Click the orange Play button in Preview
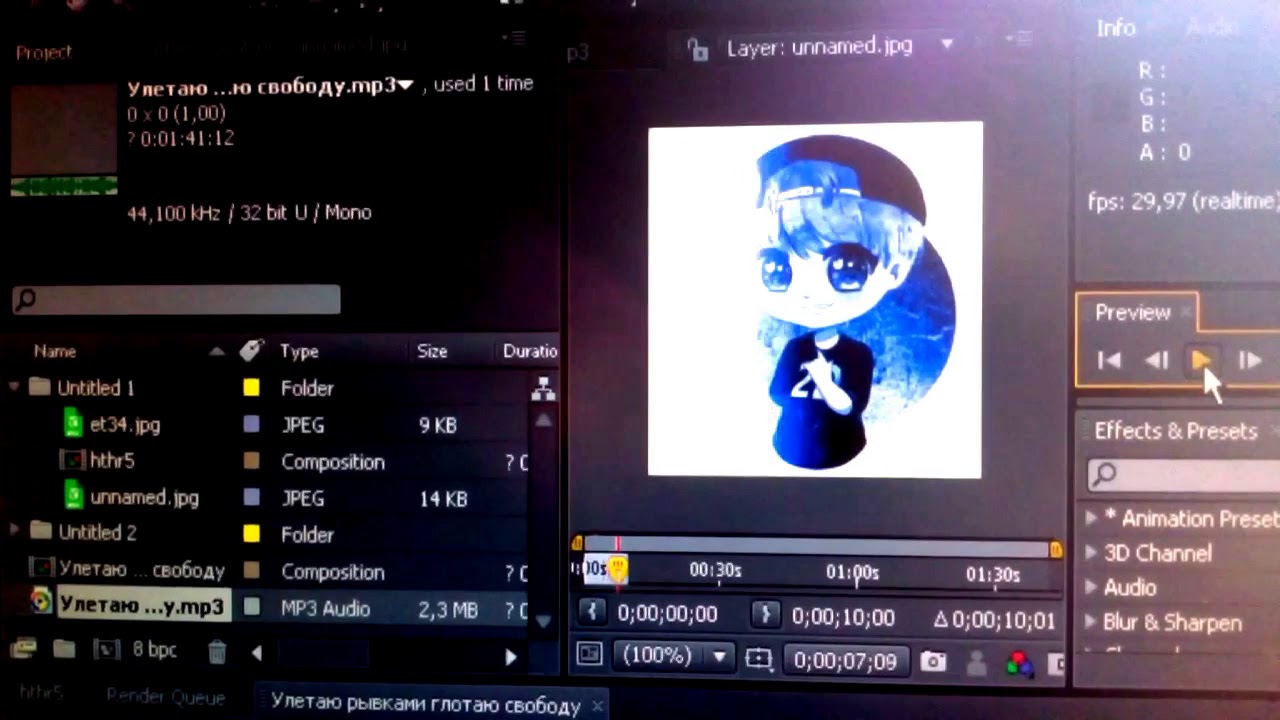 point(1201,360)
